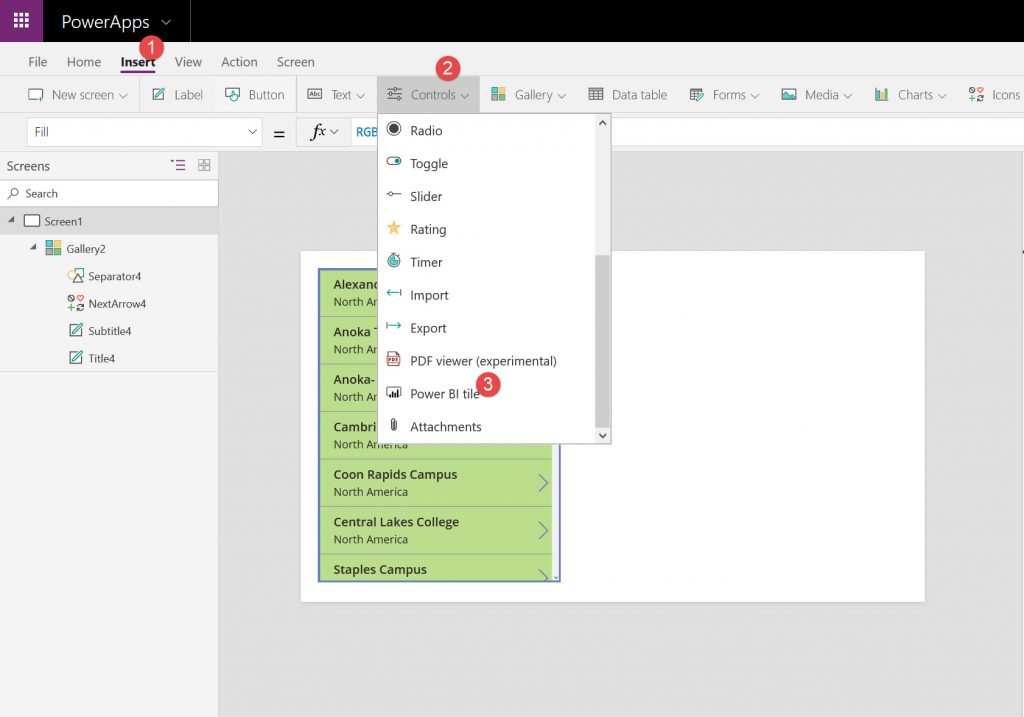The width and height of the screenshot is (1024, 717).
Task: Collapse the Screen1 tree node
Action: 12,221
